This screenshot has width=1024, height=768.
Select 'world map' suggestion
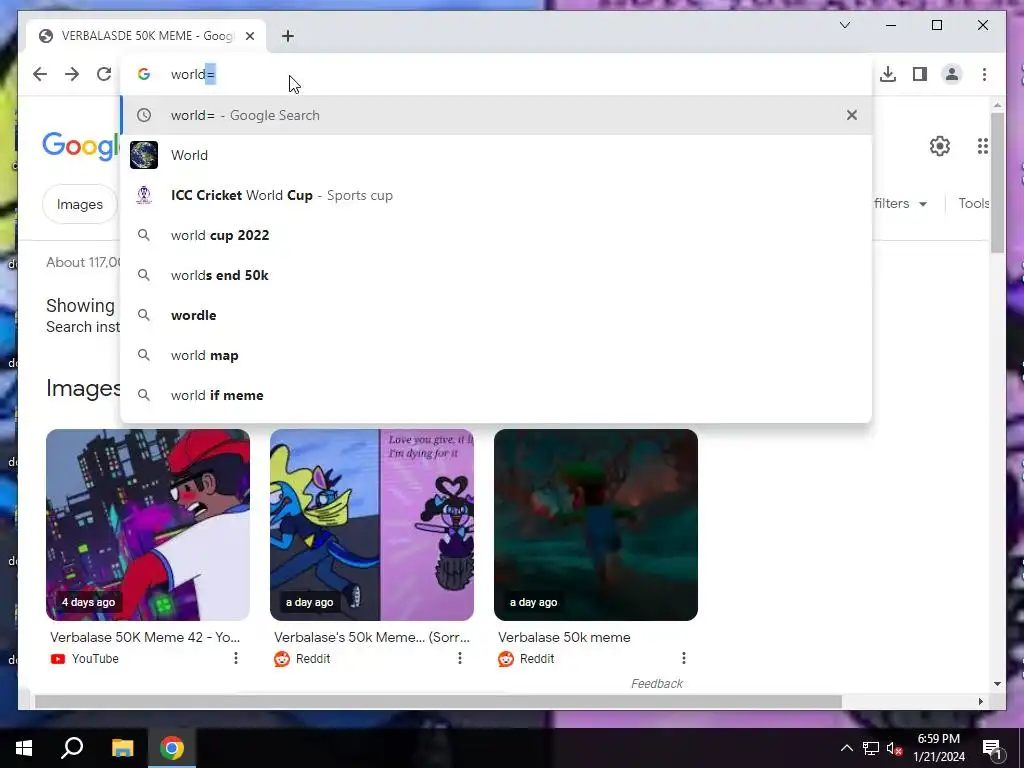click(496, 355)
